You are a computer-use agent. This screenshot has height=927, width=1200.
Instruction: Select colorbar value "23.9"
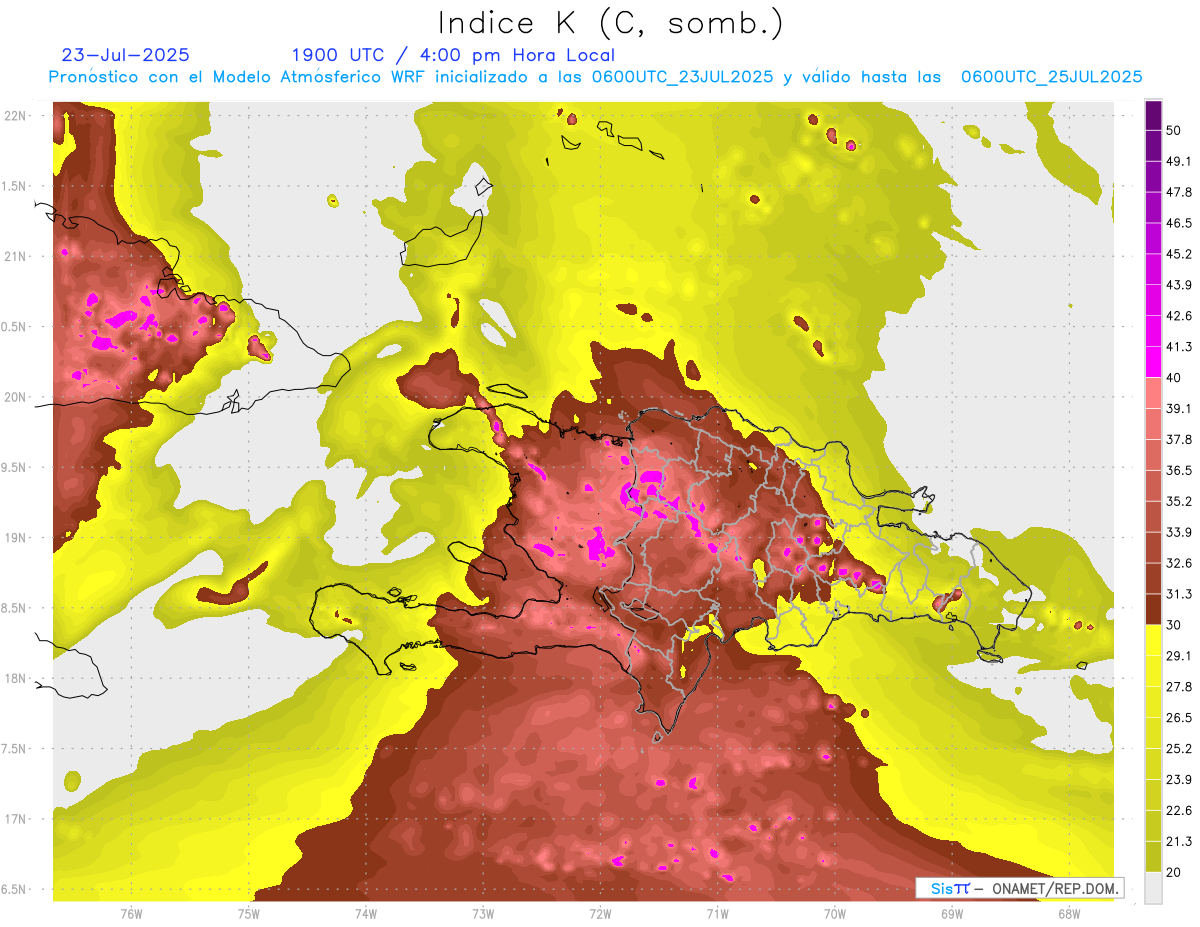1180,780
